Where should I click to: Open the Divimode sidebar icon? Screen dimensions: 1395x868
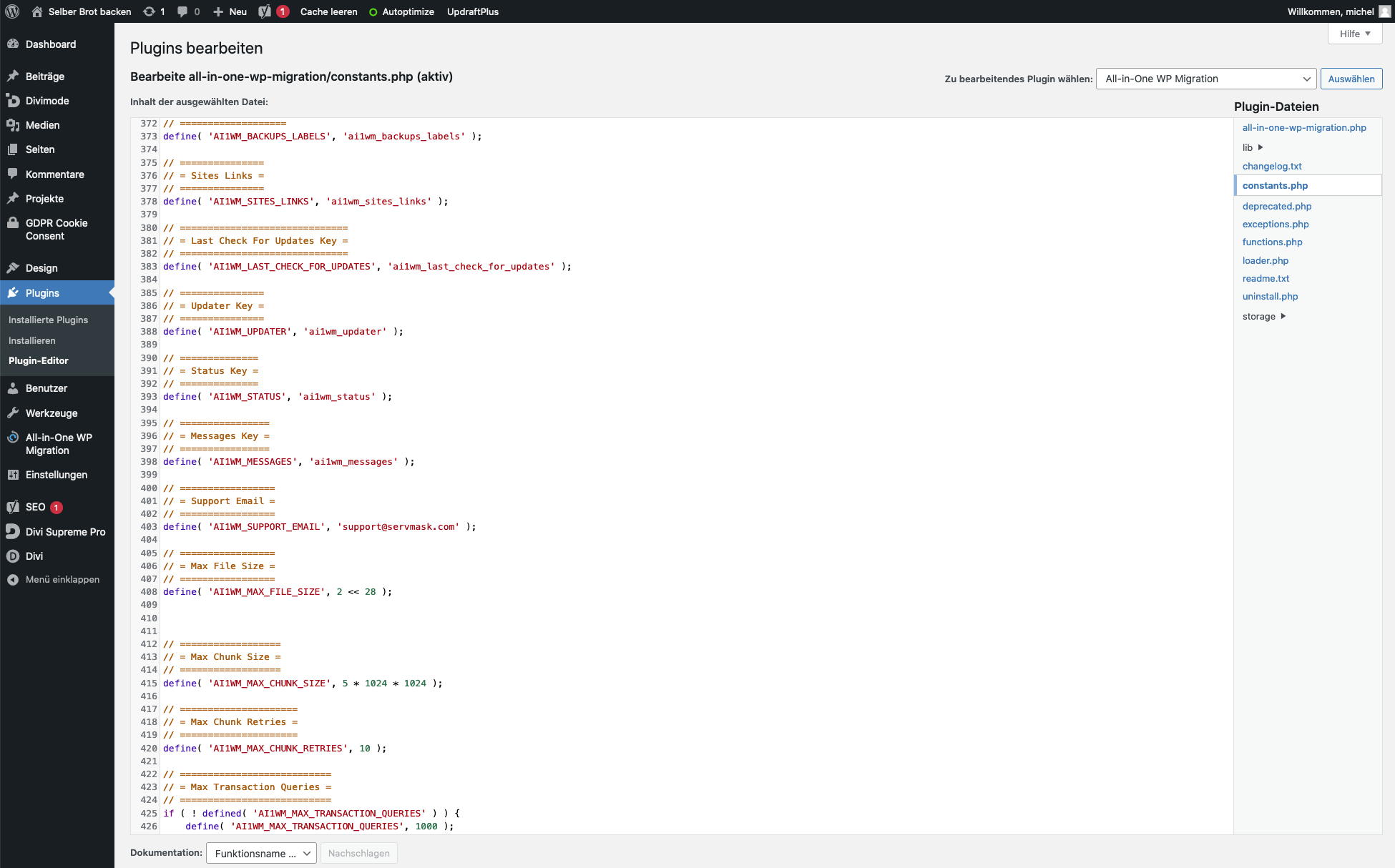(13, 101)
